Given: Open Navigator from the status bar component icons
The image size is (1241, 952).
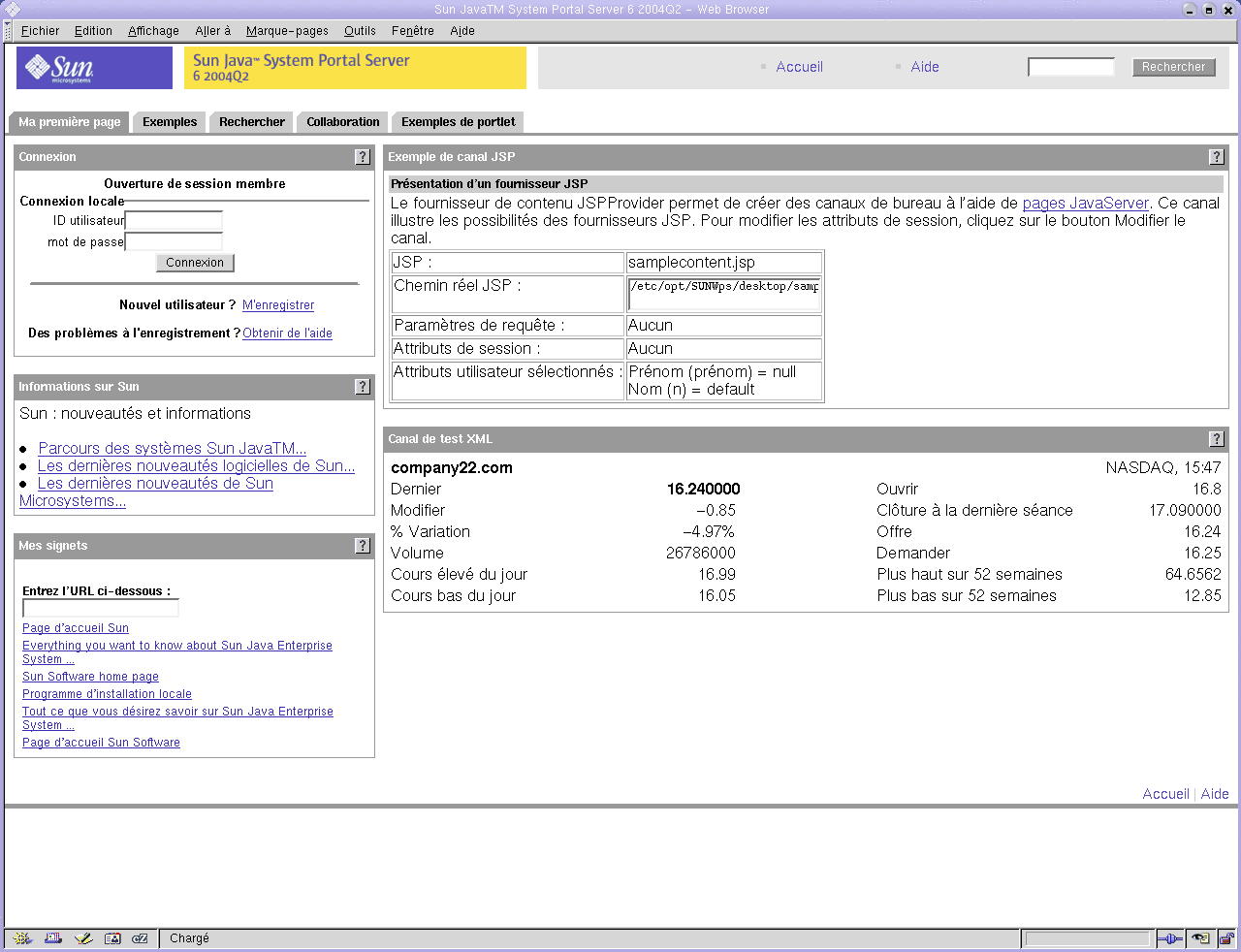Looking at the screenshot, I should click(22, 938).
